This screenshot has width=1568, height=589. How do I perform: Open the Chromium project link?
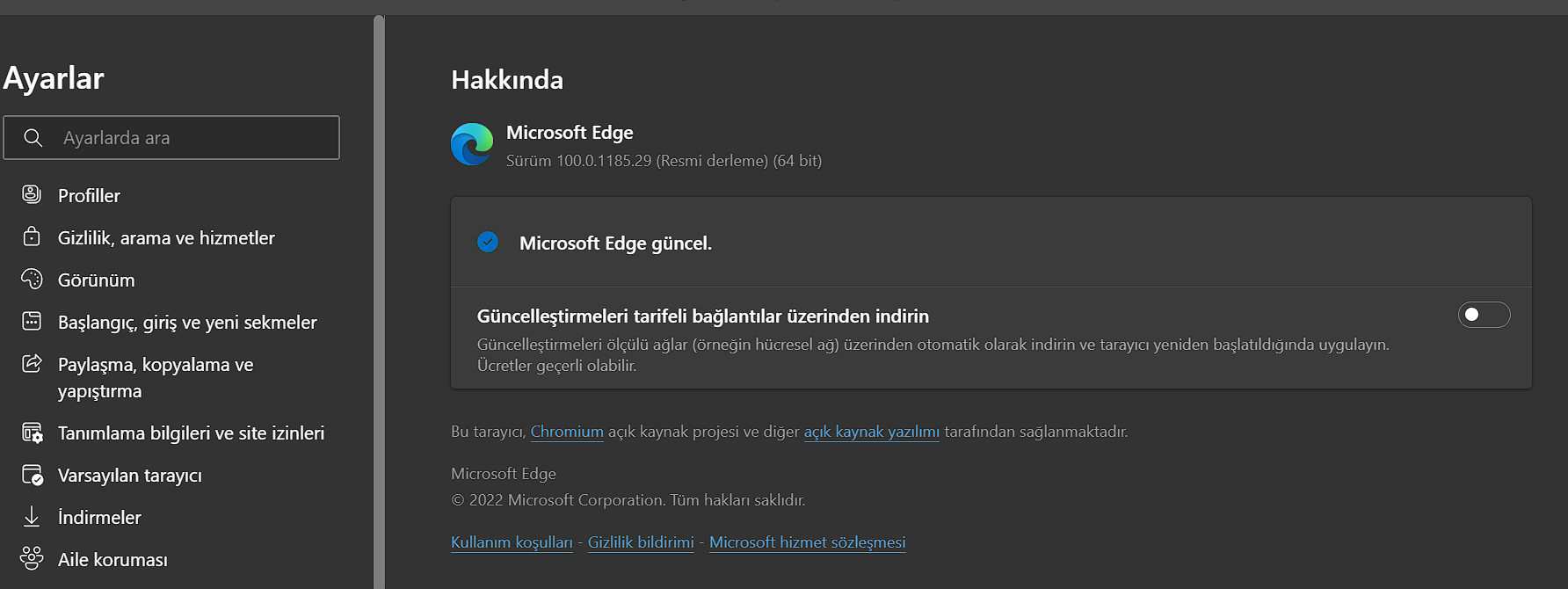coord(567,432)
